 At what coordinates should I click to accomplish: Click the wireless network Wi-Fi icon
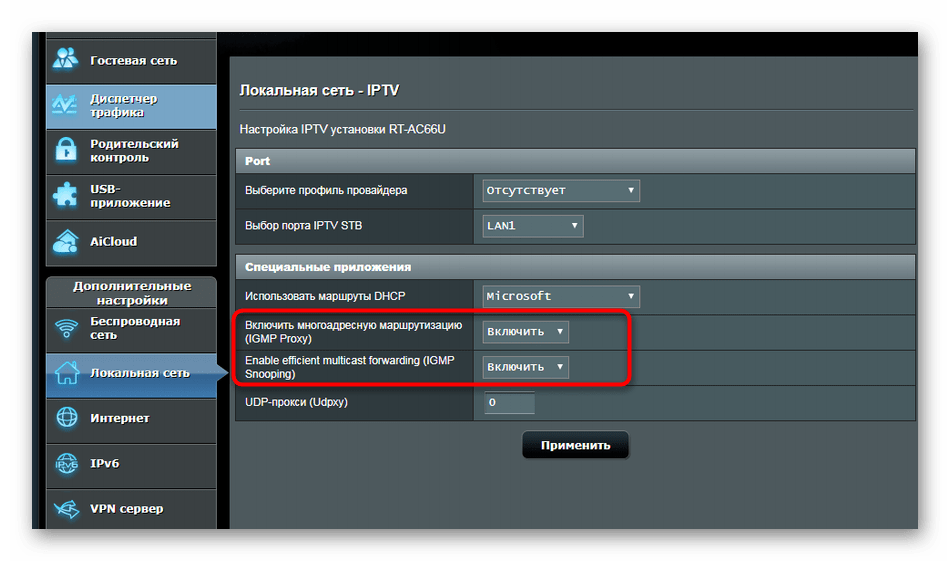point(66,328)
